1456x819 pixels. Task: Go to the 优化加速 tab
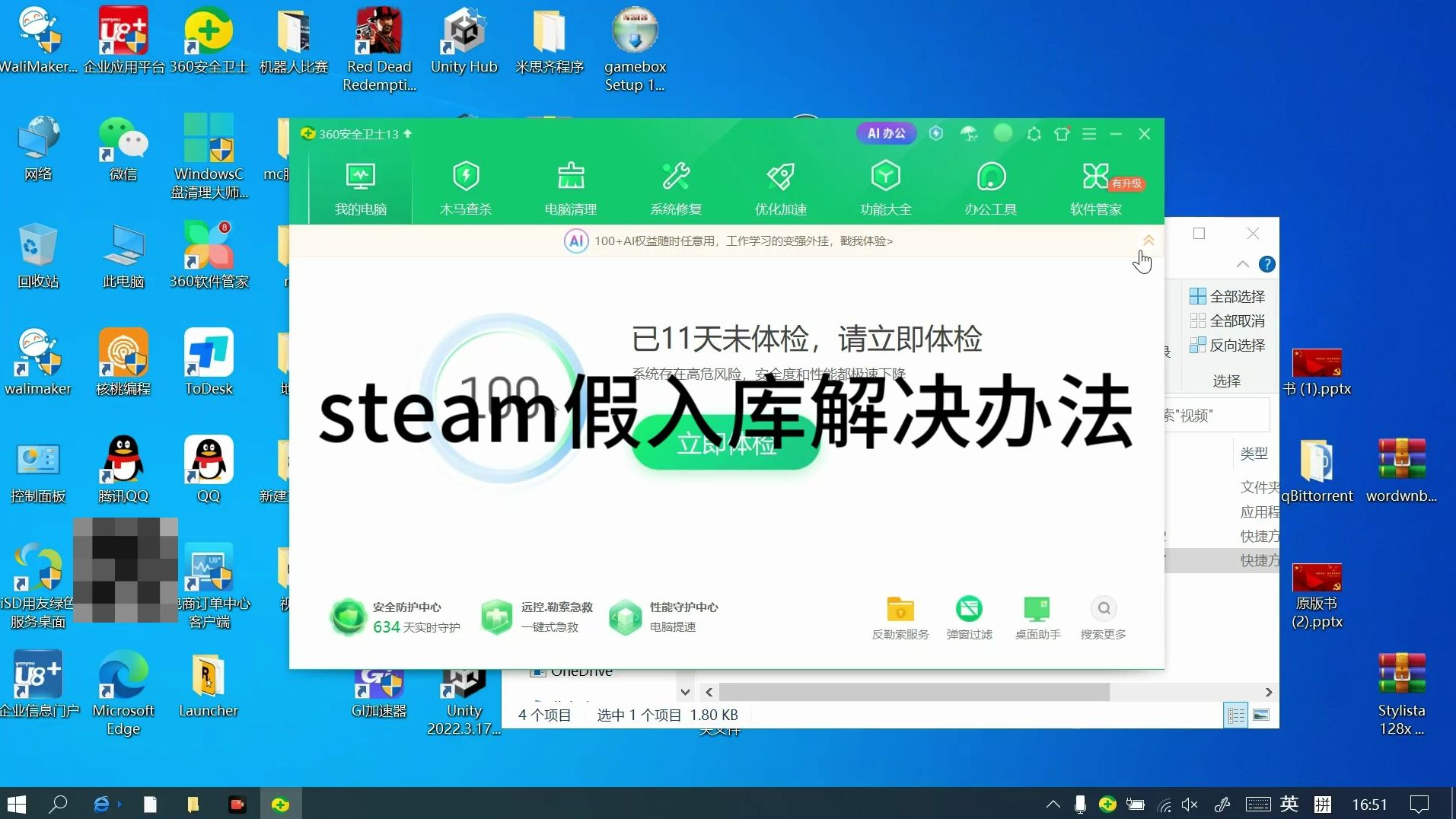click(781, 189)
